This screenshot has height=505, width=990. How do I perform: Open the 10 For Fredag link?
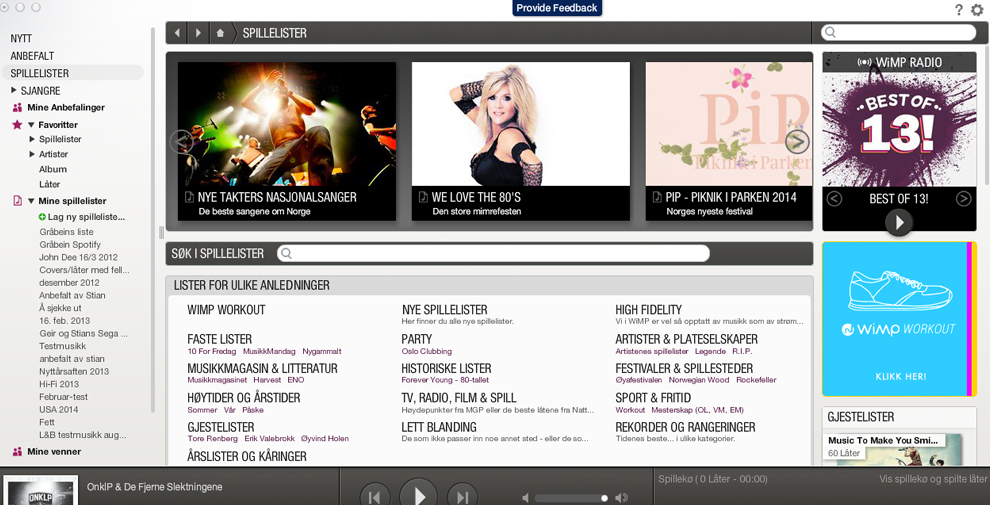click(x=212, y=351)
